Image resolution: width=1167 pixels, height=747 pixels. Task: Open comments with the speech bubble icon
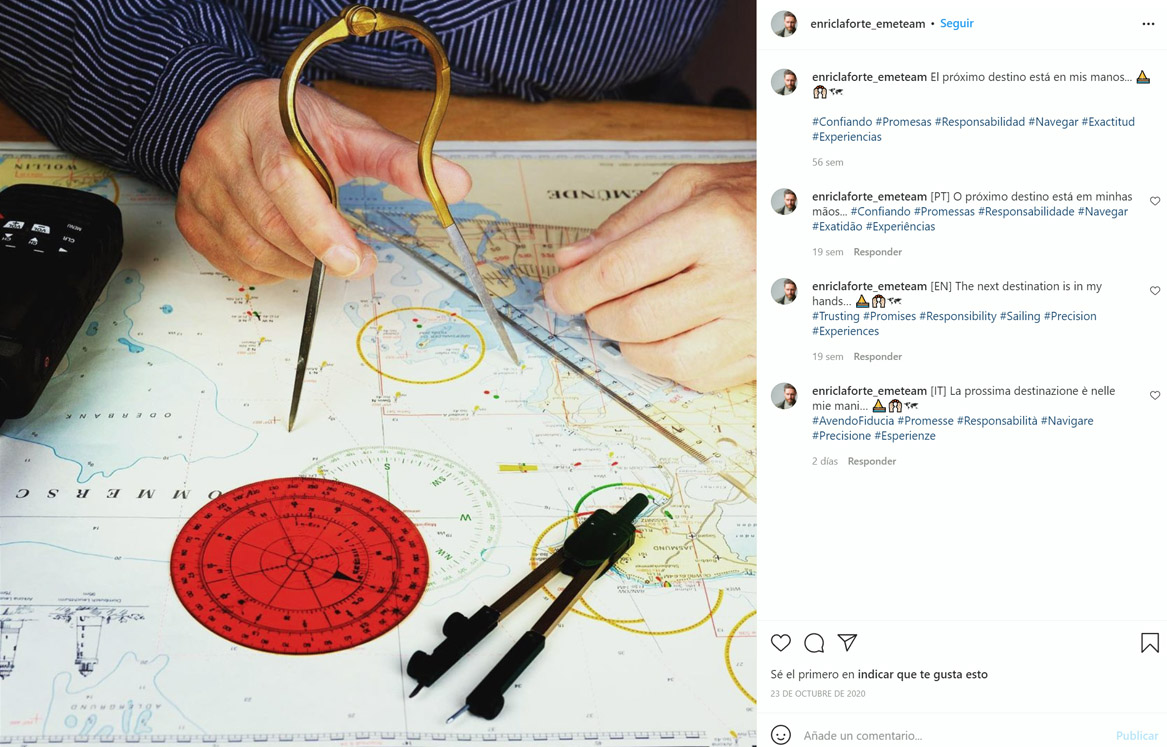[x=814, y=643]
